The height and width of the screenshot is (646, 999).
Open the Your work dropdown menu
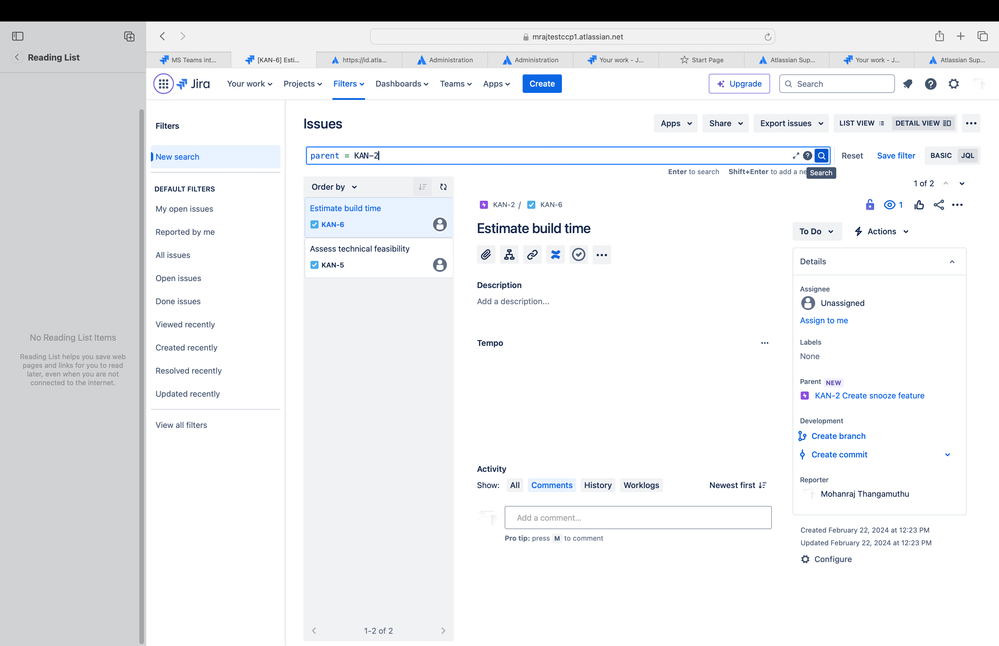(x=250, y=83)
